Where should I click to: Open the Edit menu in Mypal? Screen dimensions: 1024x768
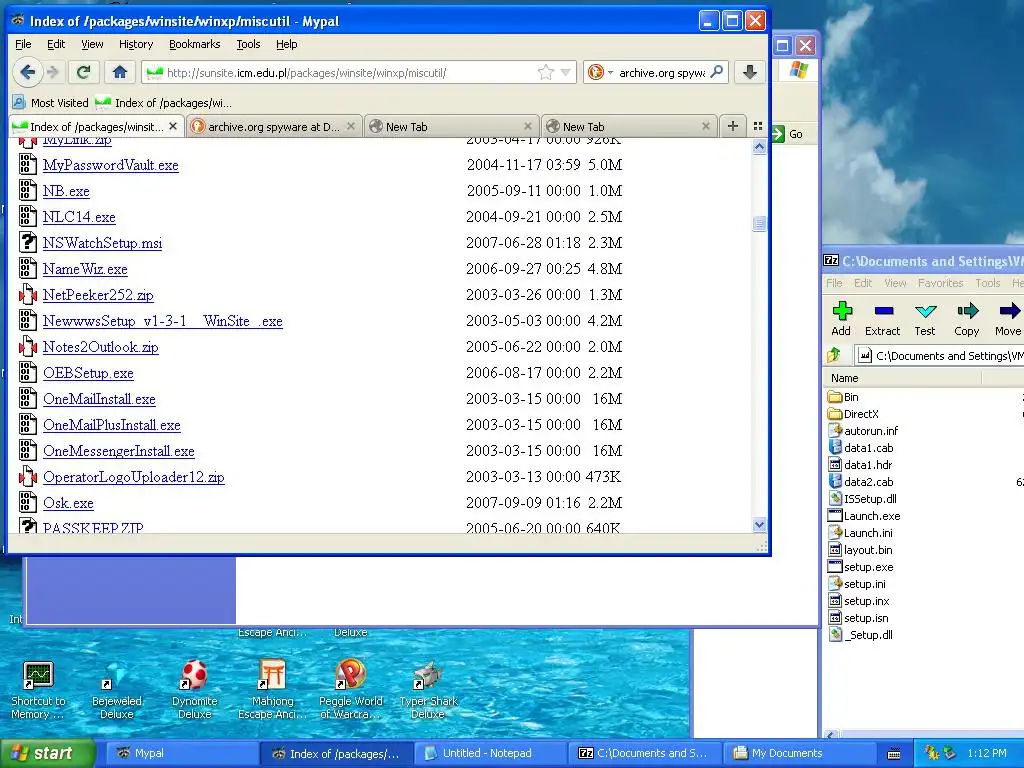(x=56, y=44)
